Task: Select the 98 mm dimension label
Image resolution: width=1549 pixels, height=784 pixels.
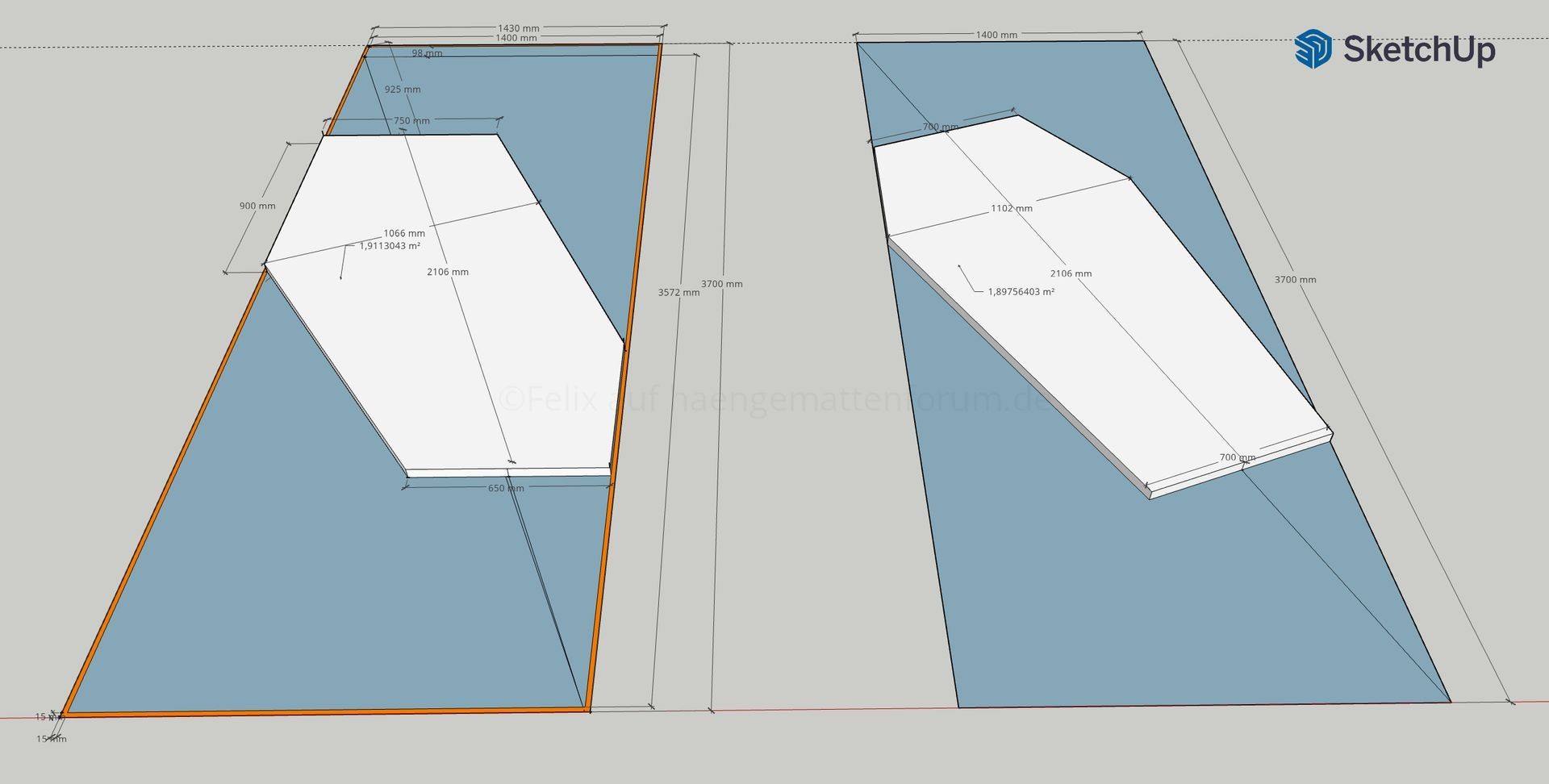Action: click(x=427, y=53)
